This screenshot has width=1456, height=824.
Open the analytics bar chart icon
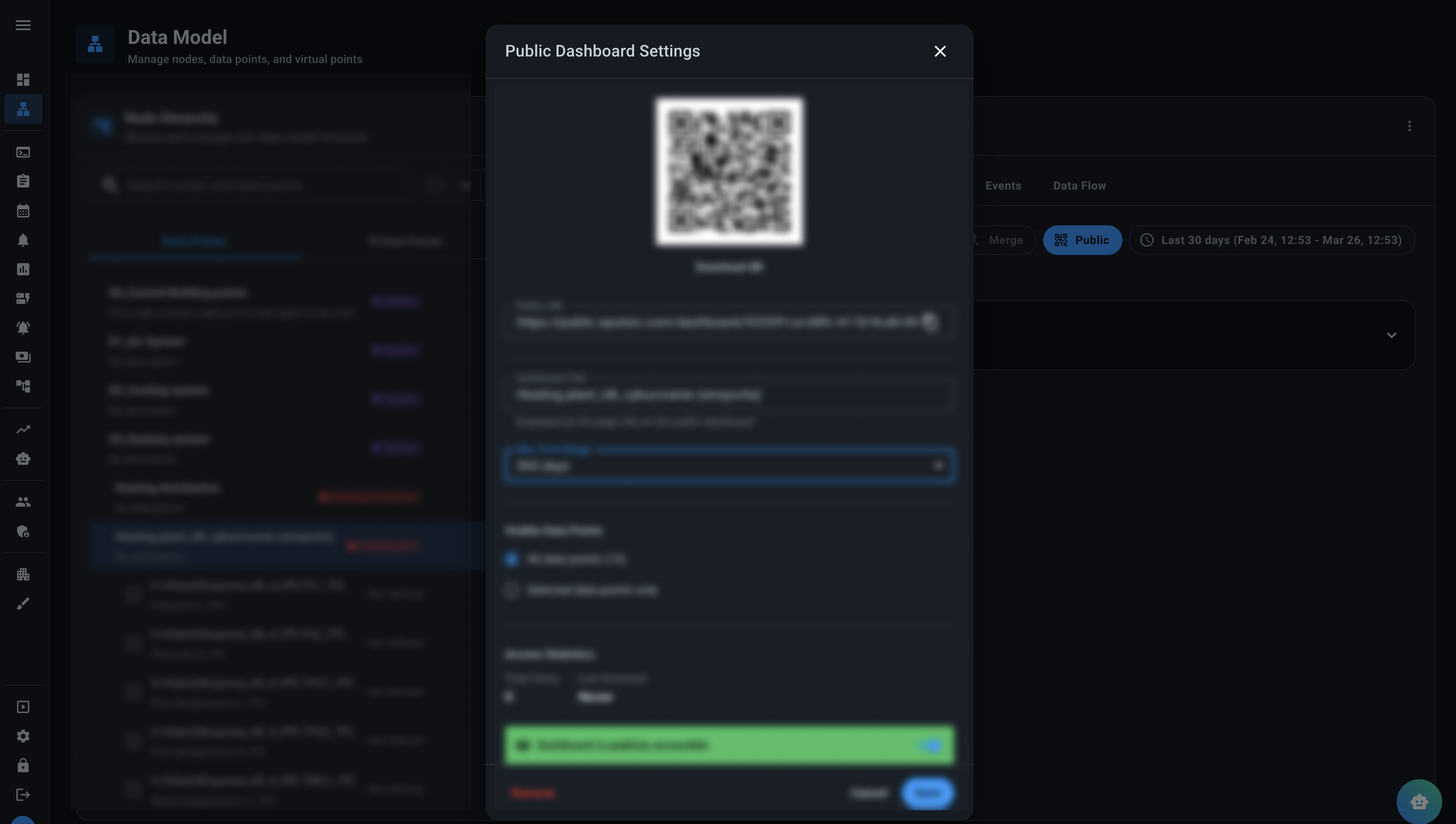(x=23, y=269)
